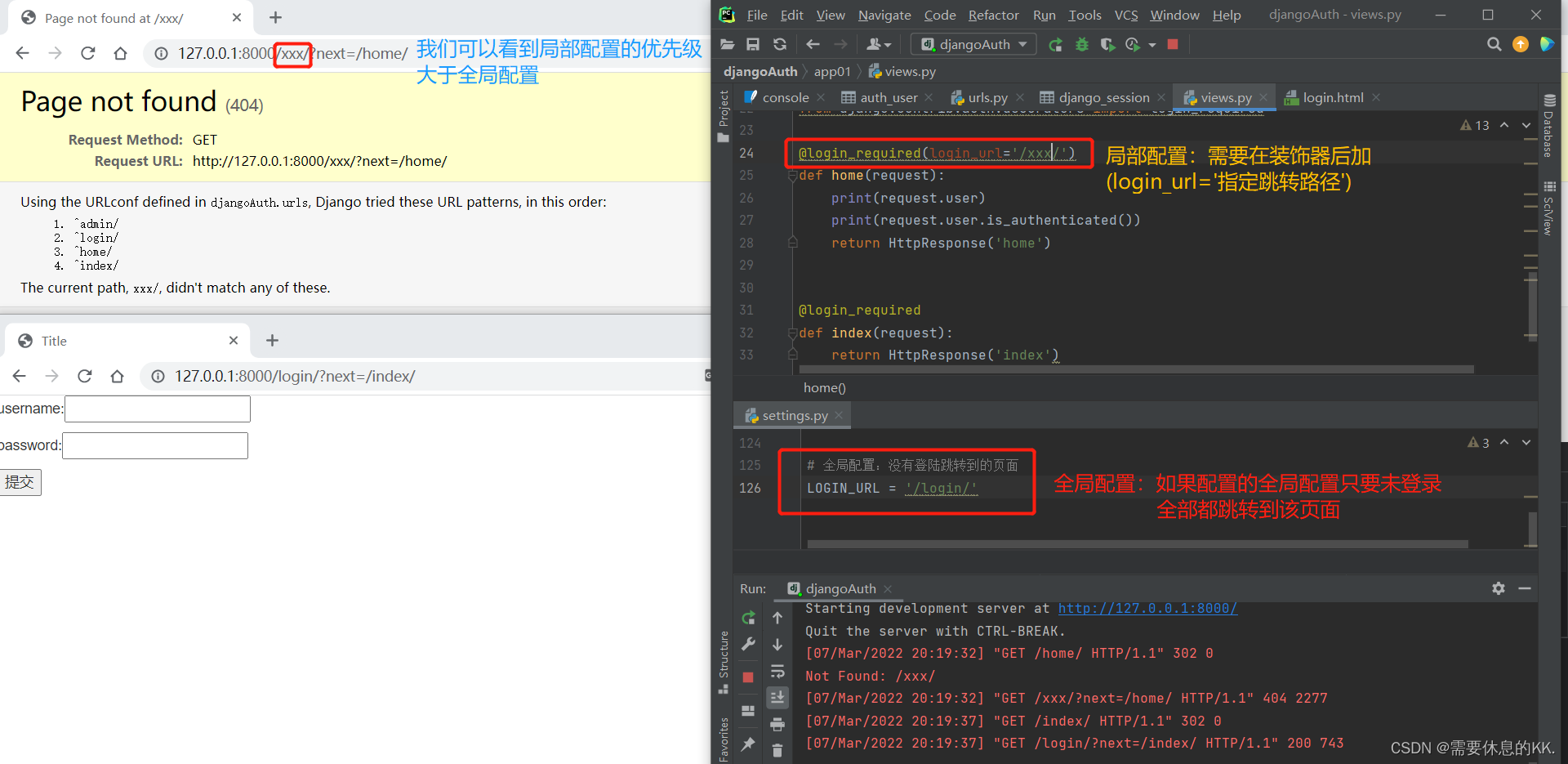Image resolution: width=1568 pixels, height=764 pixels.
Task: Click the Up the Stack Trace arrow
Action: tap(777, 618)
